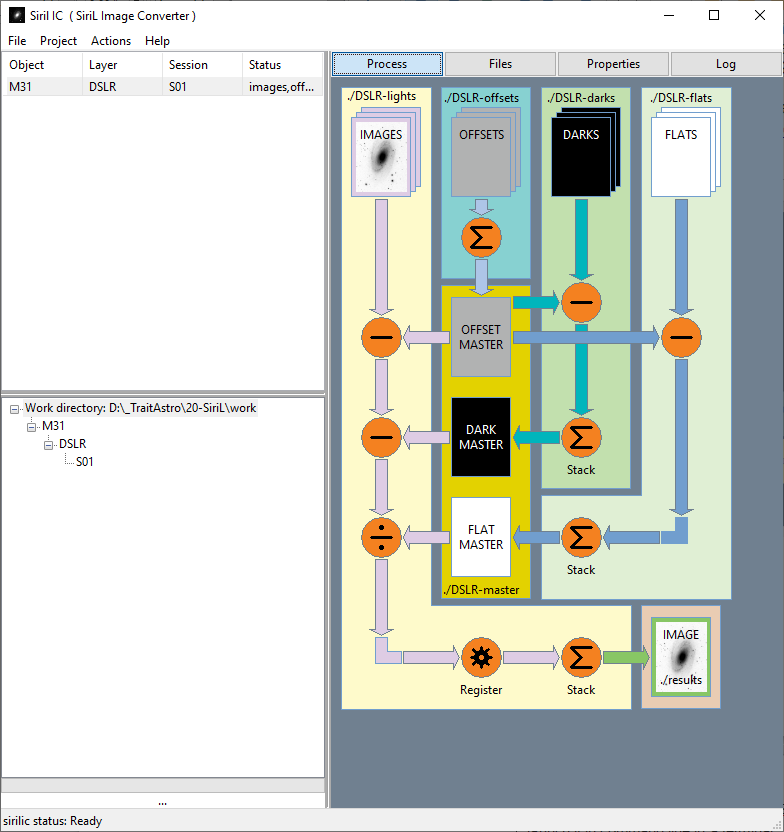This screenshot has width=784, height=832.
Task: Click the Session column header
Action: click(x=203, y=65)
